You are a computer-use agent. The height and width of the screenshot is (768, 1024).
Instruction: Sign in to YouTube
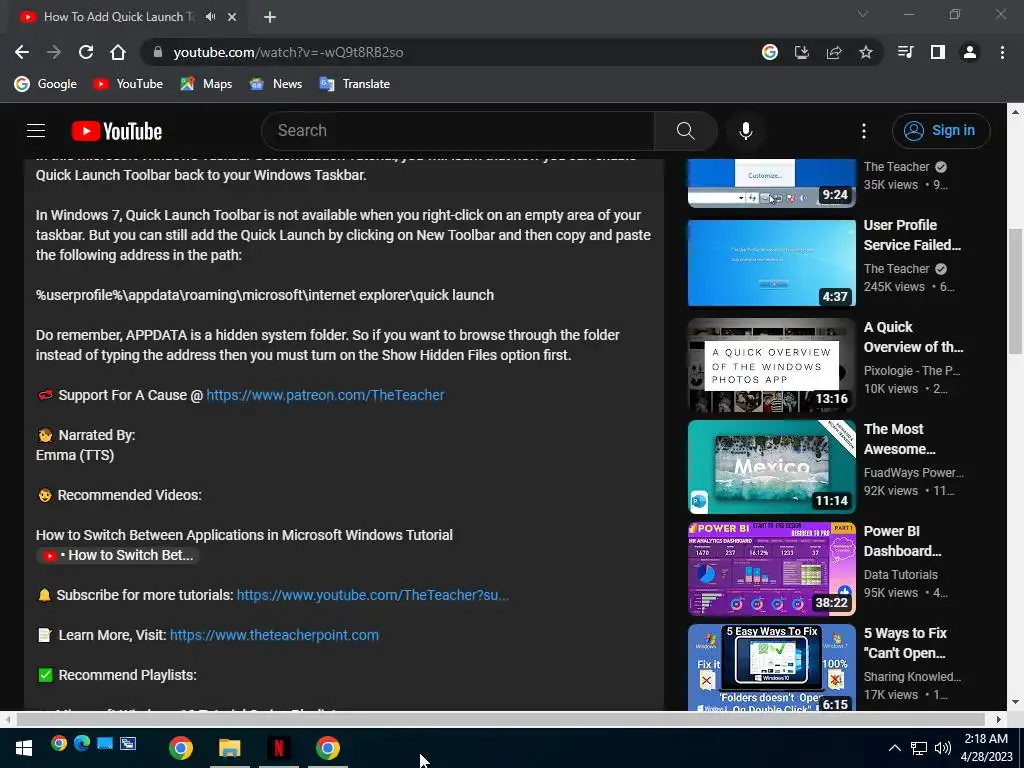(x=940, y=131)
